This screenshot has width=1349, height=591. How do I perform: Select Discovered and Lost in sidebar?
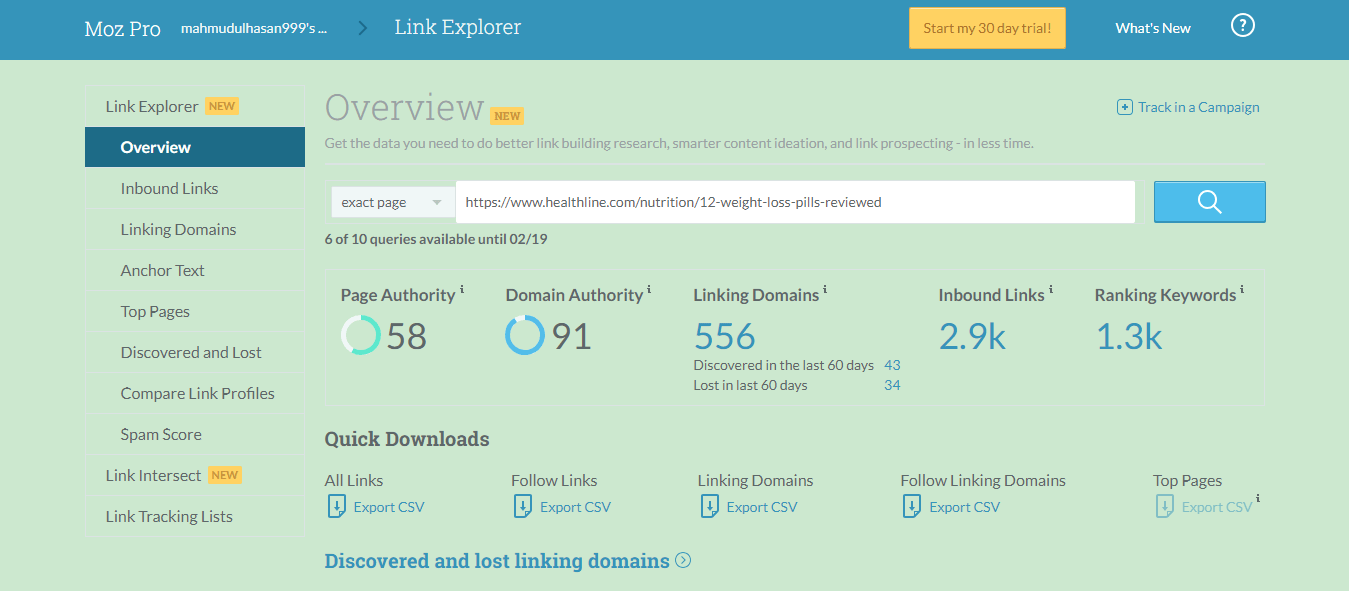[x=195, y=352]
